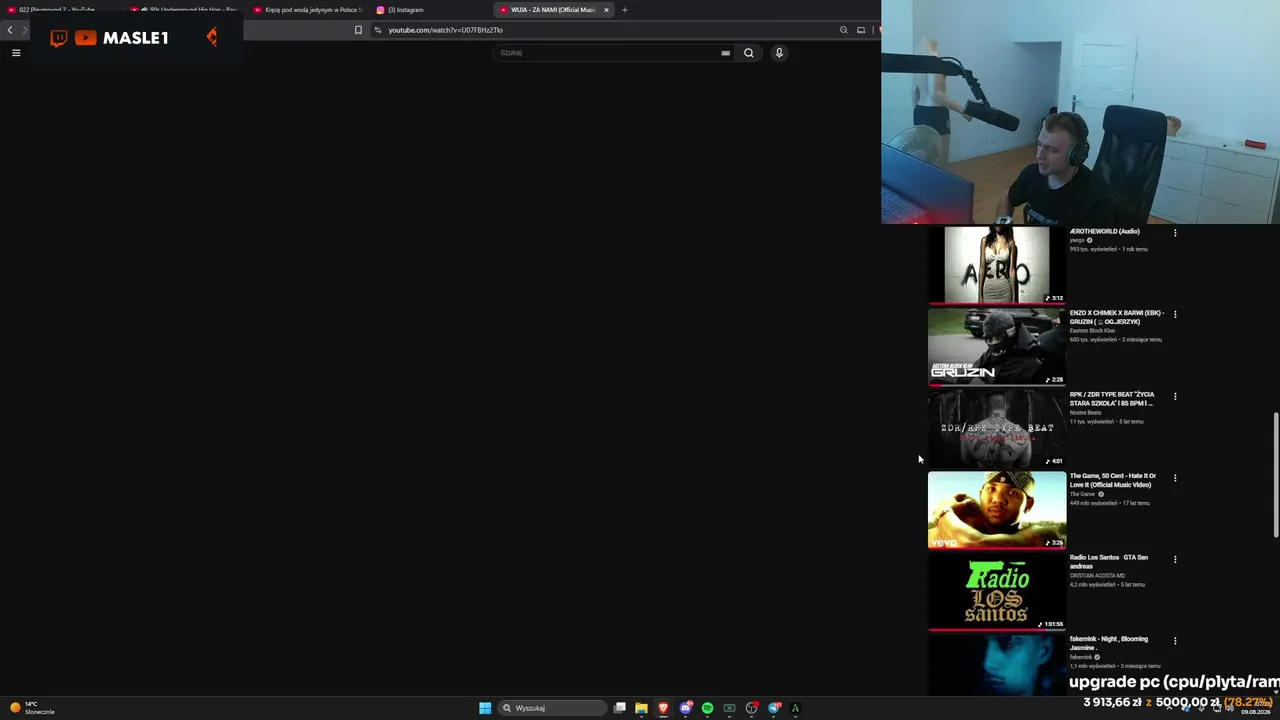This screenshot has height=720, width=1280.
Task: Open the RPK / ZDR TYPE BEAT title
Action: [1112, 399]
